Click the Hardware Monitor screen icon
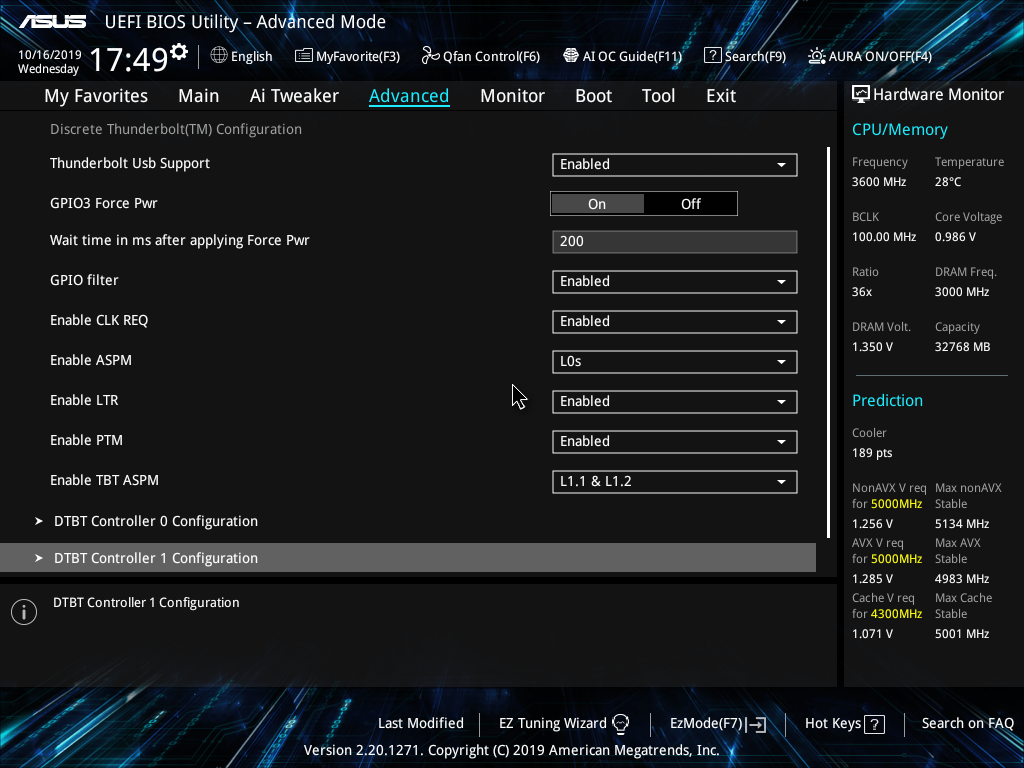This screenshot has width=1024, height=768. click(x=861, y=95)
